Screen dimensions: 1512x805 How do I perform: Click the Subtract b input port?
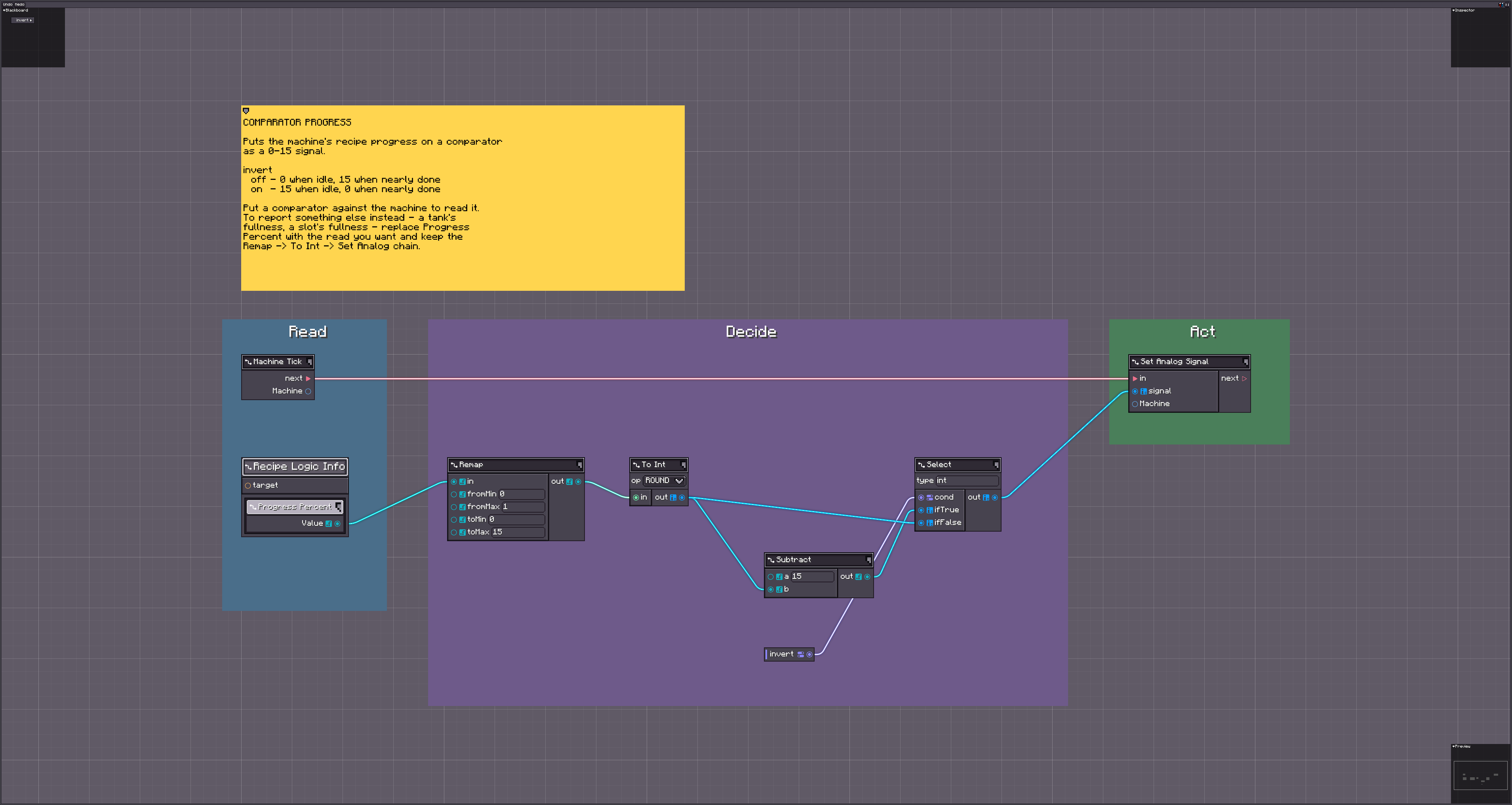click(771, 589)
